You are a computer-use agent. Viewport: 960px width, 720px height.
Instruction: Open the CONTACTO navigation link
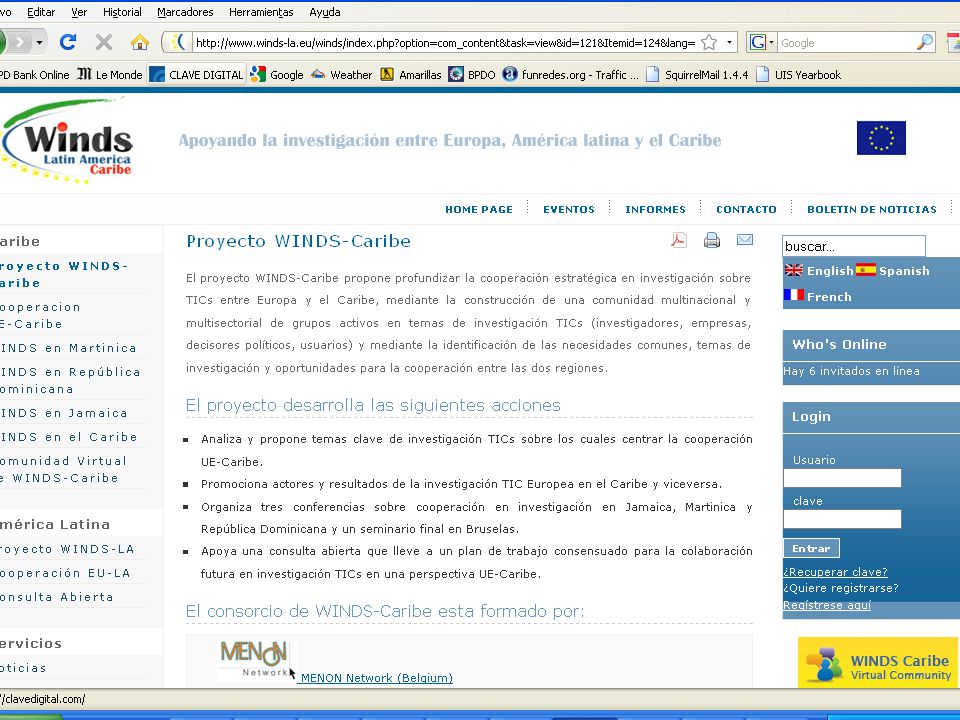point(746,209)
